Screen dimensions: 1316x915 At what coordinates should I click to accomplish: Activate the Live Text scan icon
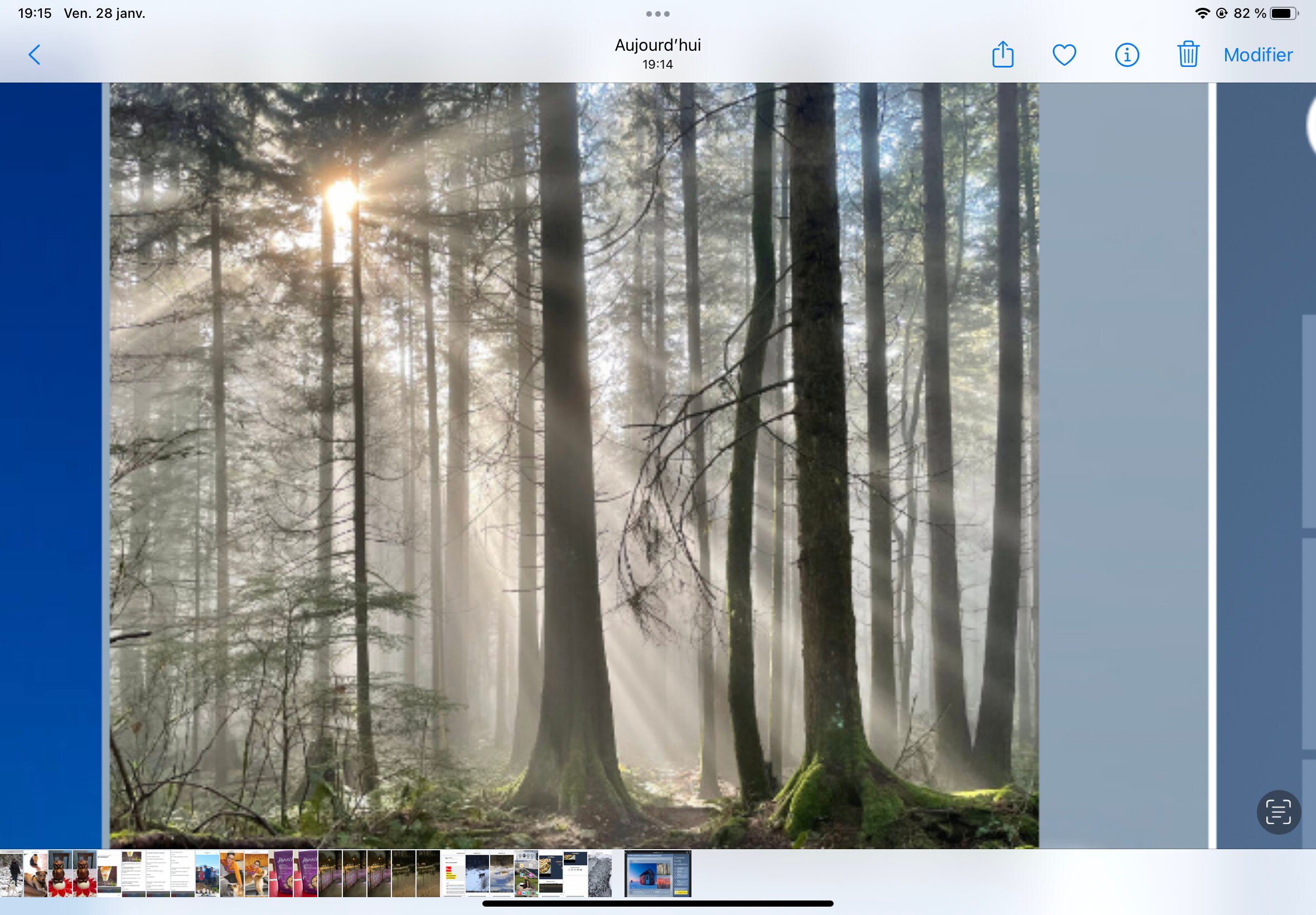click(x=1278, y=812)
